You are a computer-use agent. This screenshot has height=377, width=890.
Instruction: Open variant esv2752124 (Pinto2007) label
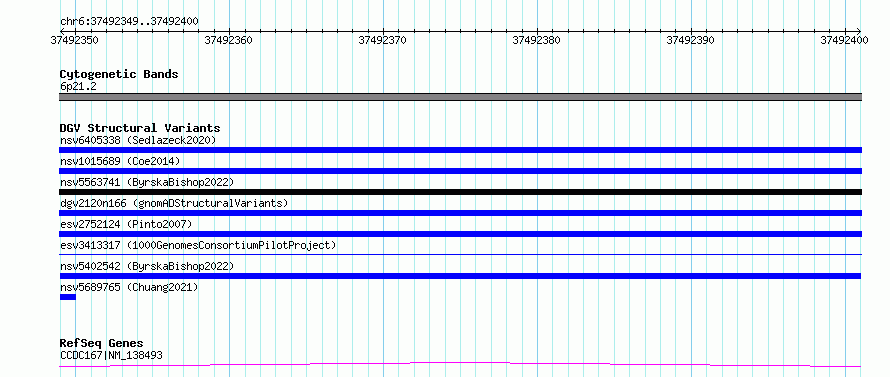coord(126,224)
